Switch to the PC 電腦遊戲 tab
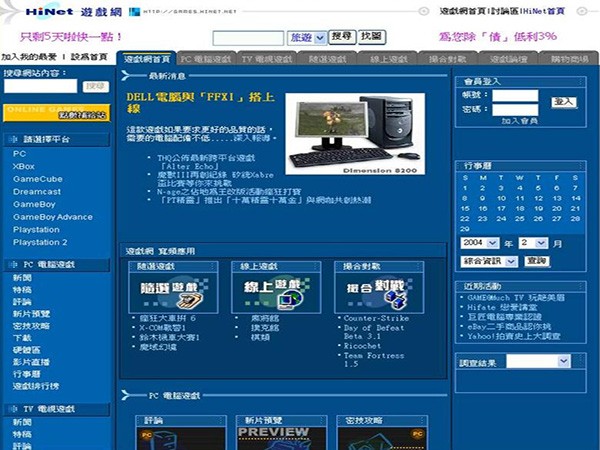Image resolution: width=600 pixels, height=450 pixels. point(206,59)
